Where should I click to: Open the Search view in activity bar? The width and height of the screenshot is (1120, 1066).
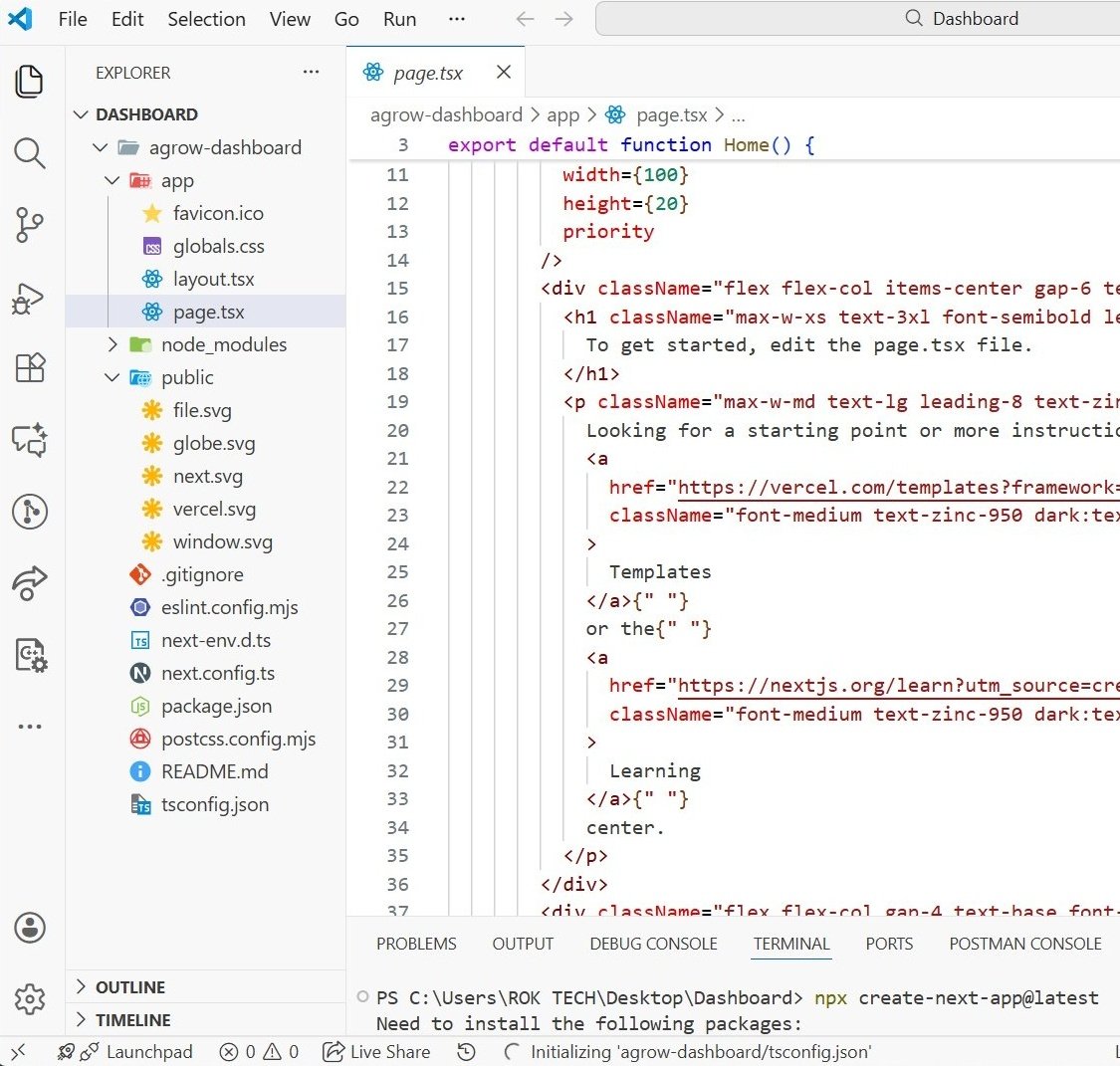pyautogui.click(x=29, y=153)
